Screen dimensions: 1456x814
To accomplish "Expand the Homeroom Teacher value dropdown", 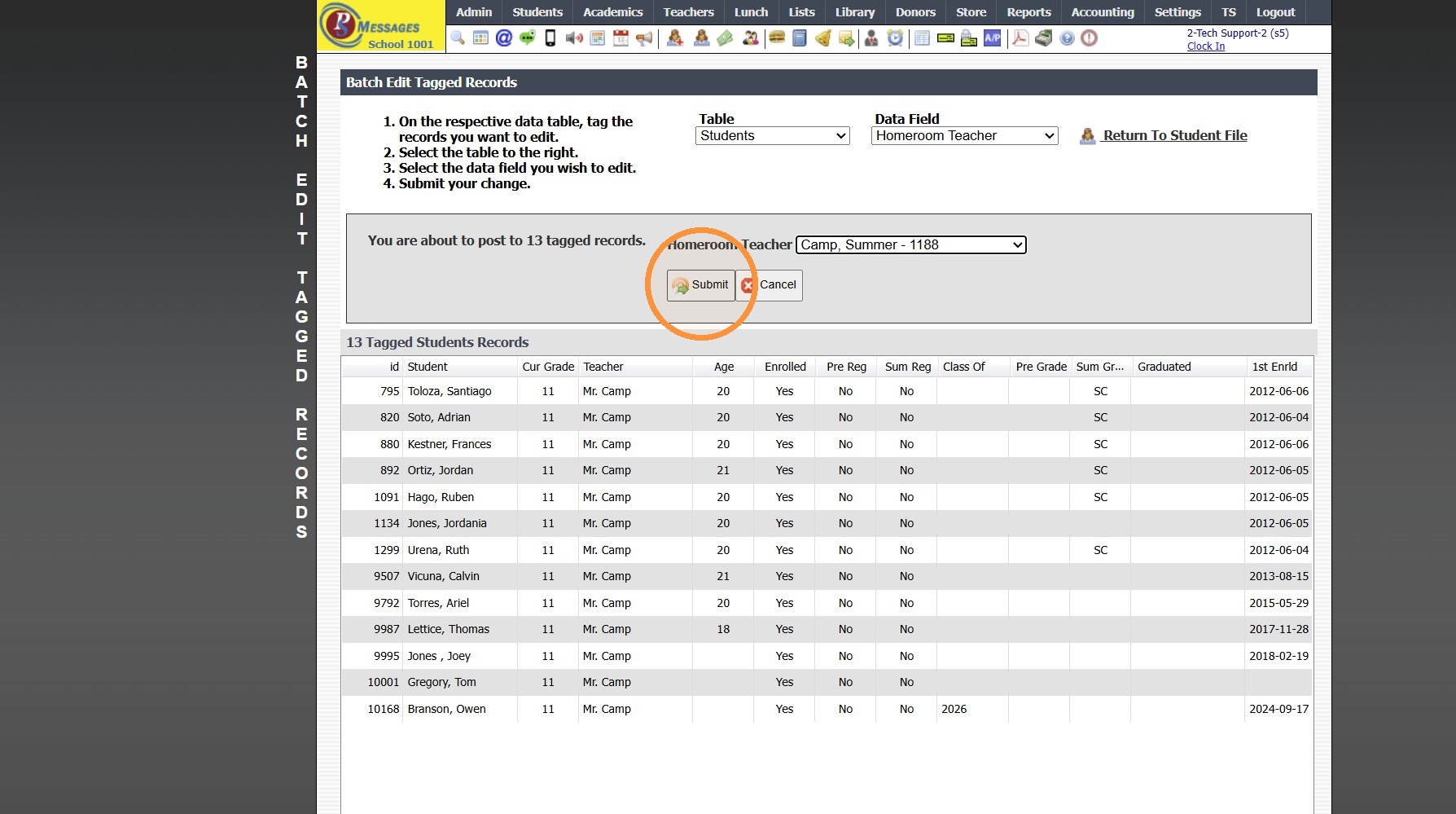I will click(911, 244).
